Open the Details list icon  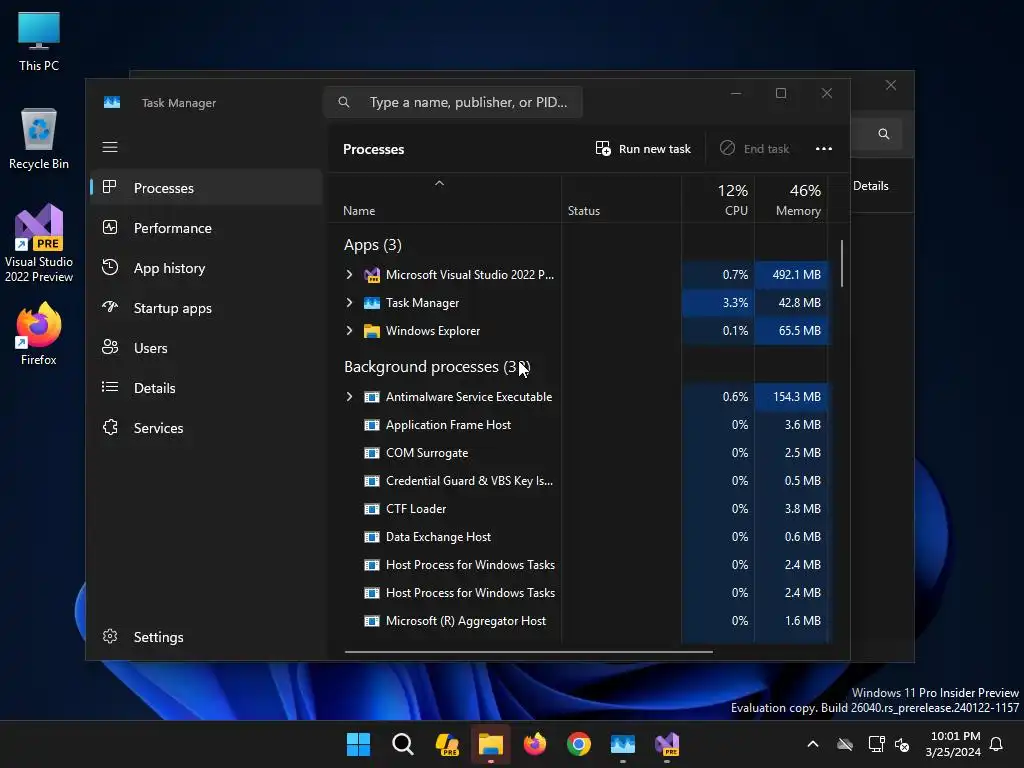tap(110, 387)
